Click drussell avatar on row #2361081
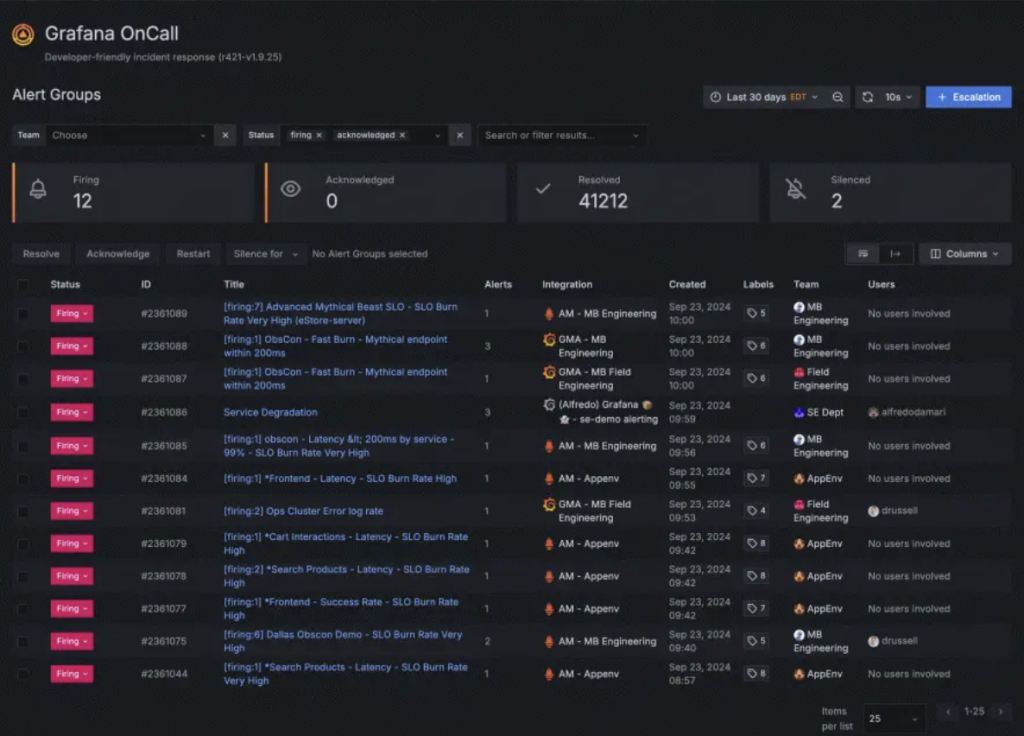Image resolution: width=1024 pixels, height=736 pixels. (x=873, y=511)
